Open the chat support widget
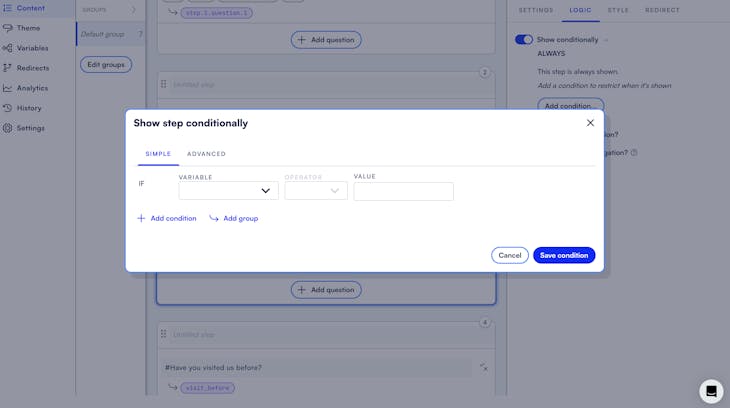Viewport: 730px width, 408px height. [711, 391]
